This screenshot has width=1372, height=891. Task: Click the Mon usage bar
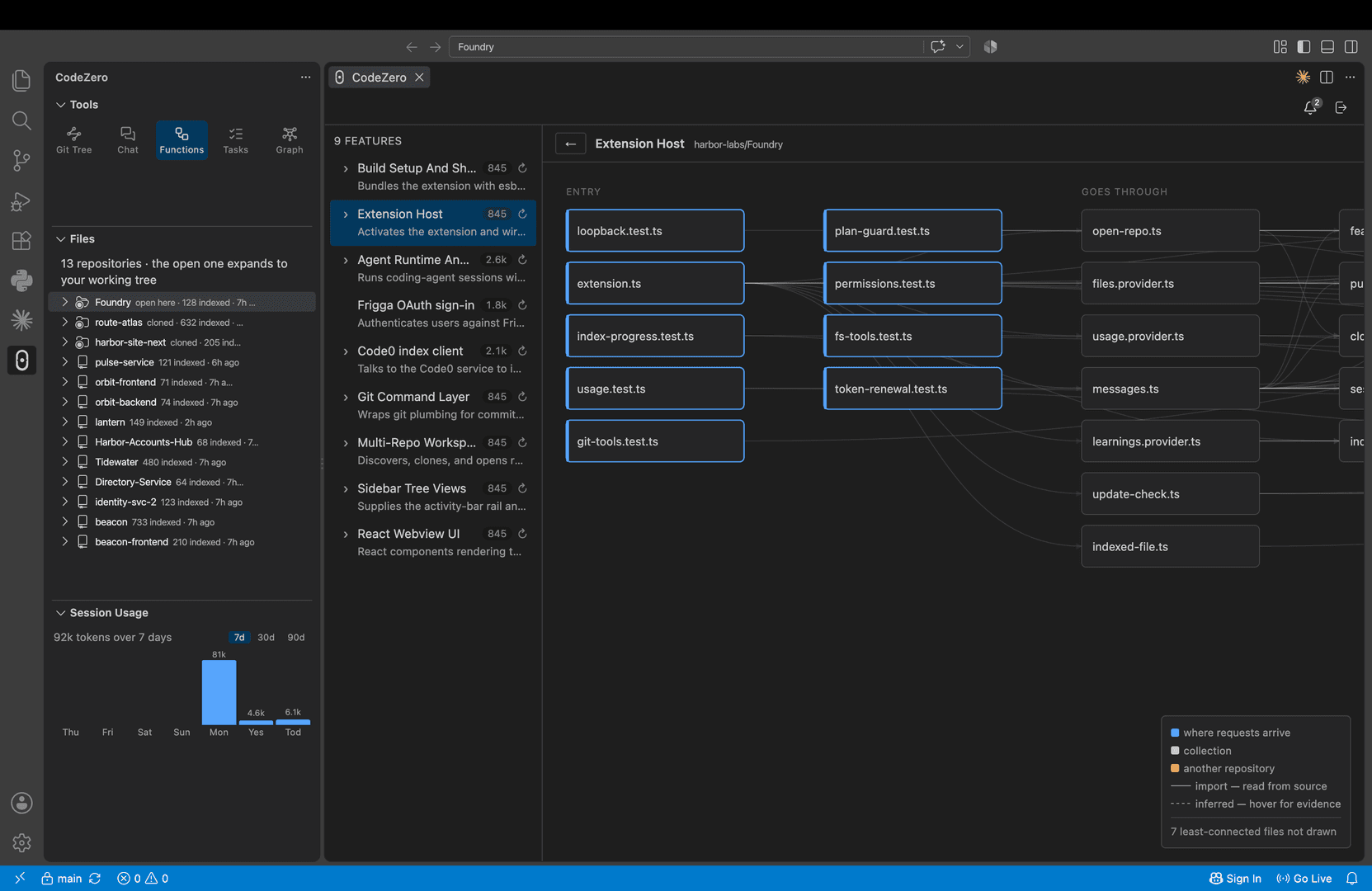[x=219, y=692]
